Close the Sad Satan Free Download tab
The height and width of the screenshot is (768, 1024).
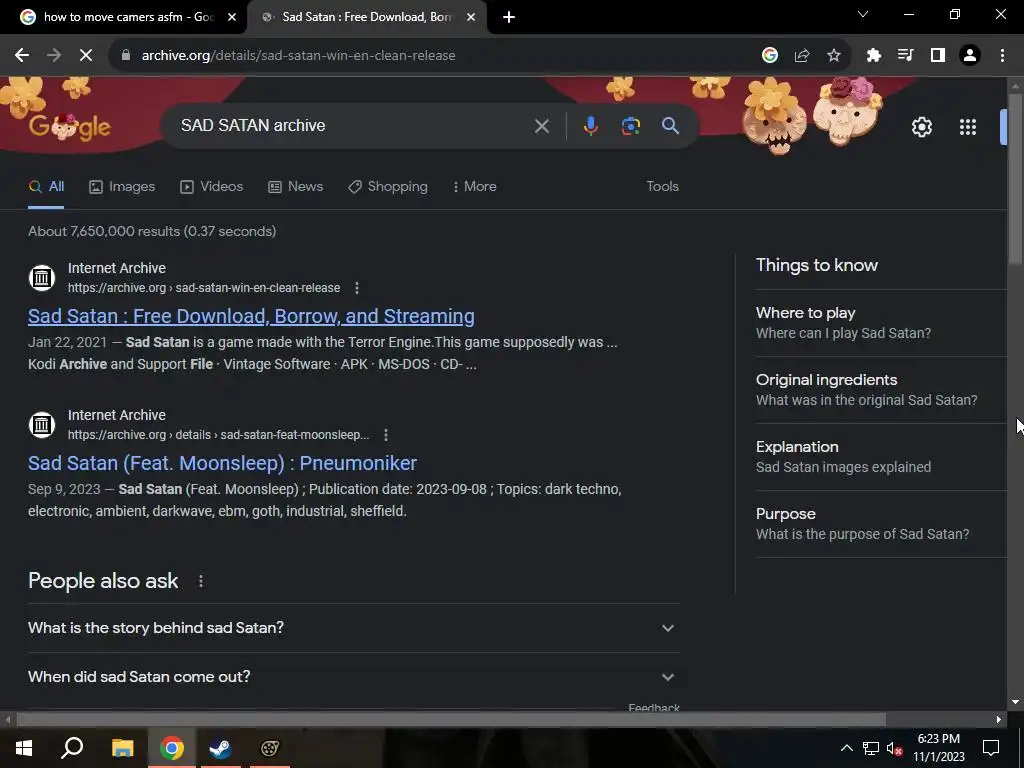pyautogui.click(x=471, y=18)
